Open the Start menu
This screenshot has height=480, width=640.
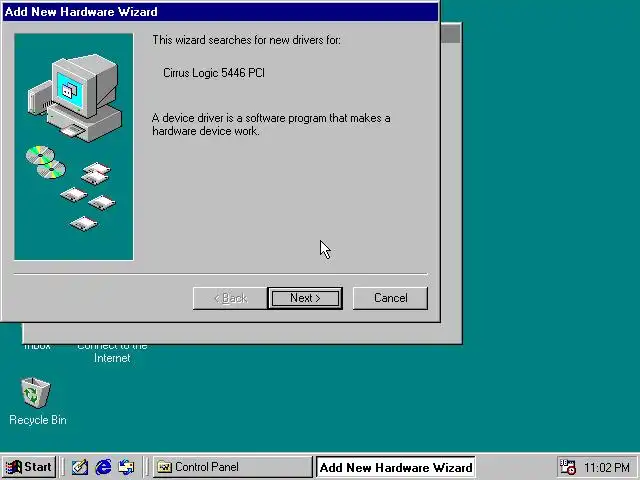click(x=29, y=467)
